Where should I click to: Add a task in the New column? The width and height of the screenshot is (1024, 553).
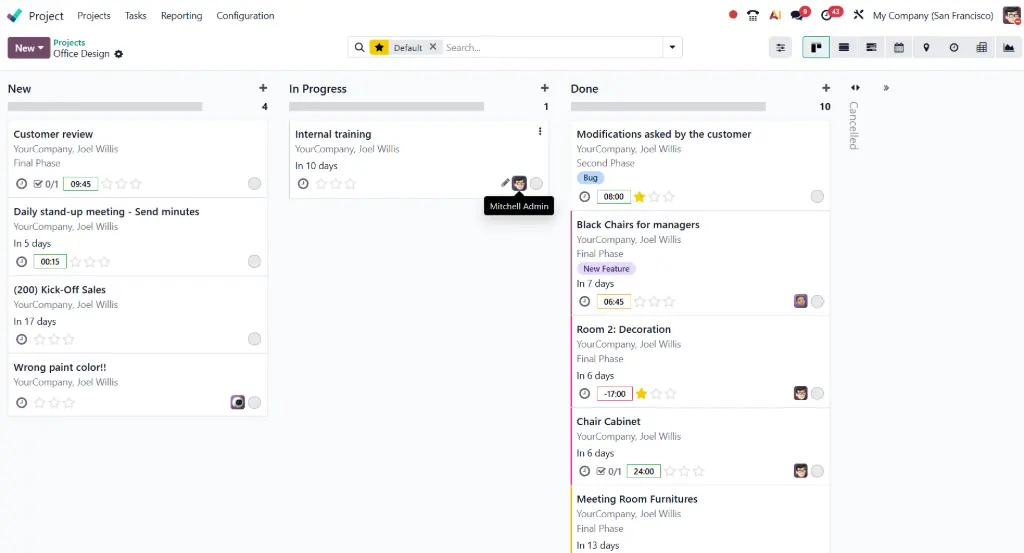click(x=263, y=88)
